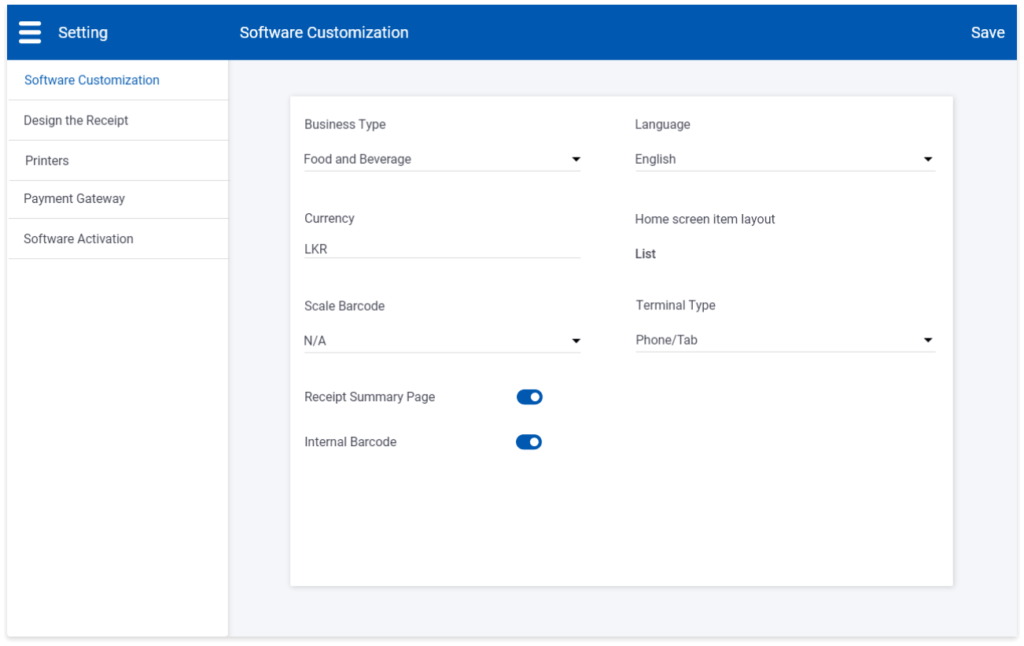This screenshot has width=1024, height=646.
Task: Open the hamburger menu icon
Action: tap(29, 32)
